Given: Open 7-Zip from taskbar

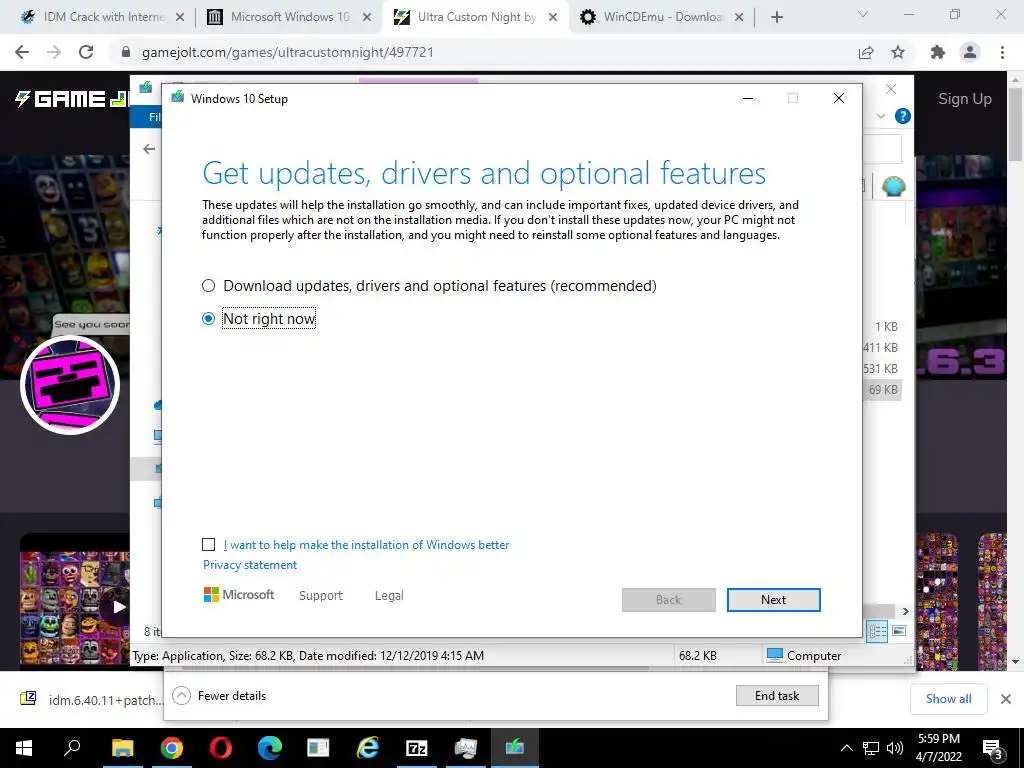Looking at the screenshot, I should coord(417,748).
